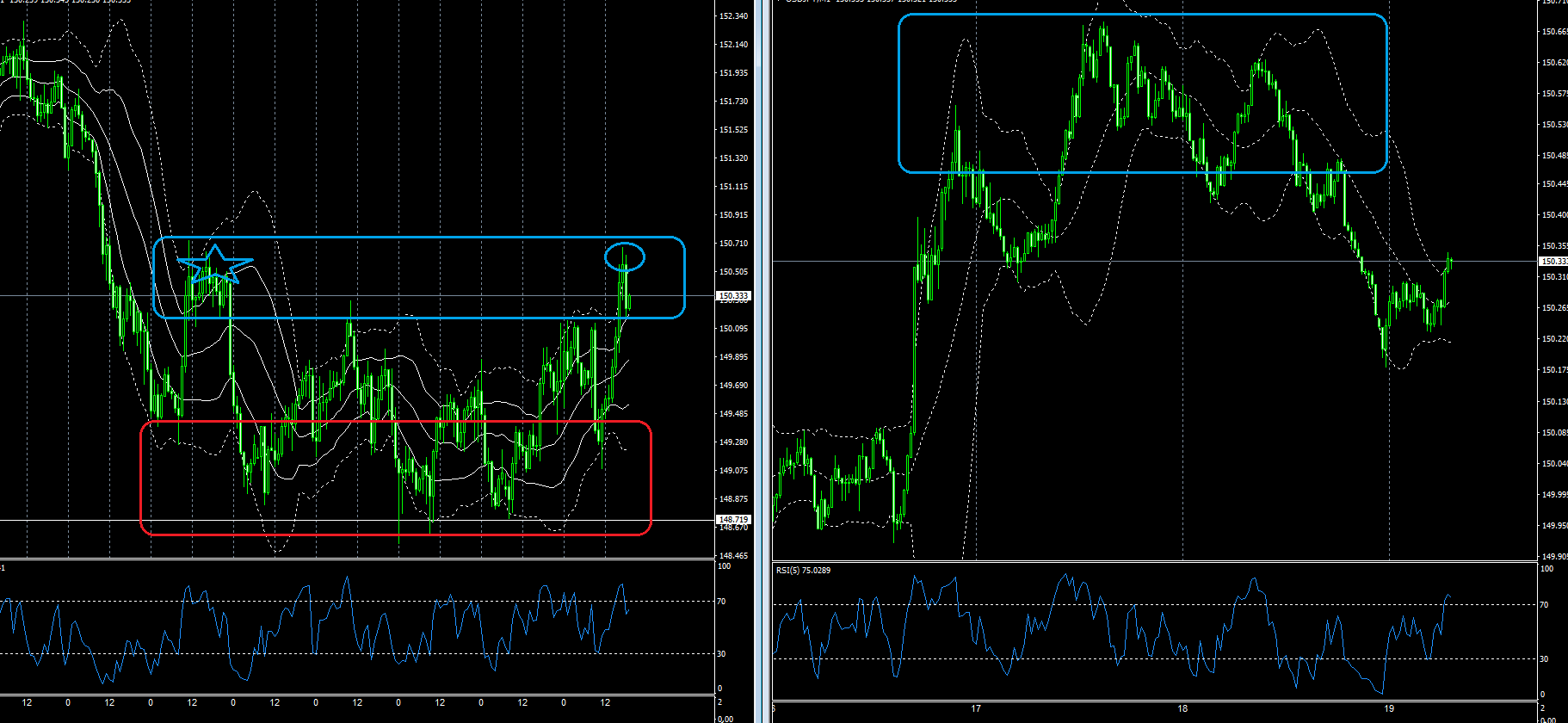Pick the 150.915 label on left price scale
Screen dimensions: 1568x723
coord(733,215)
